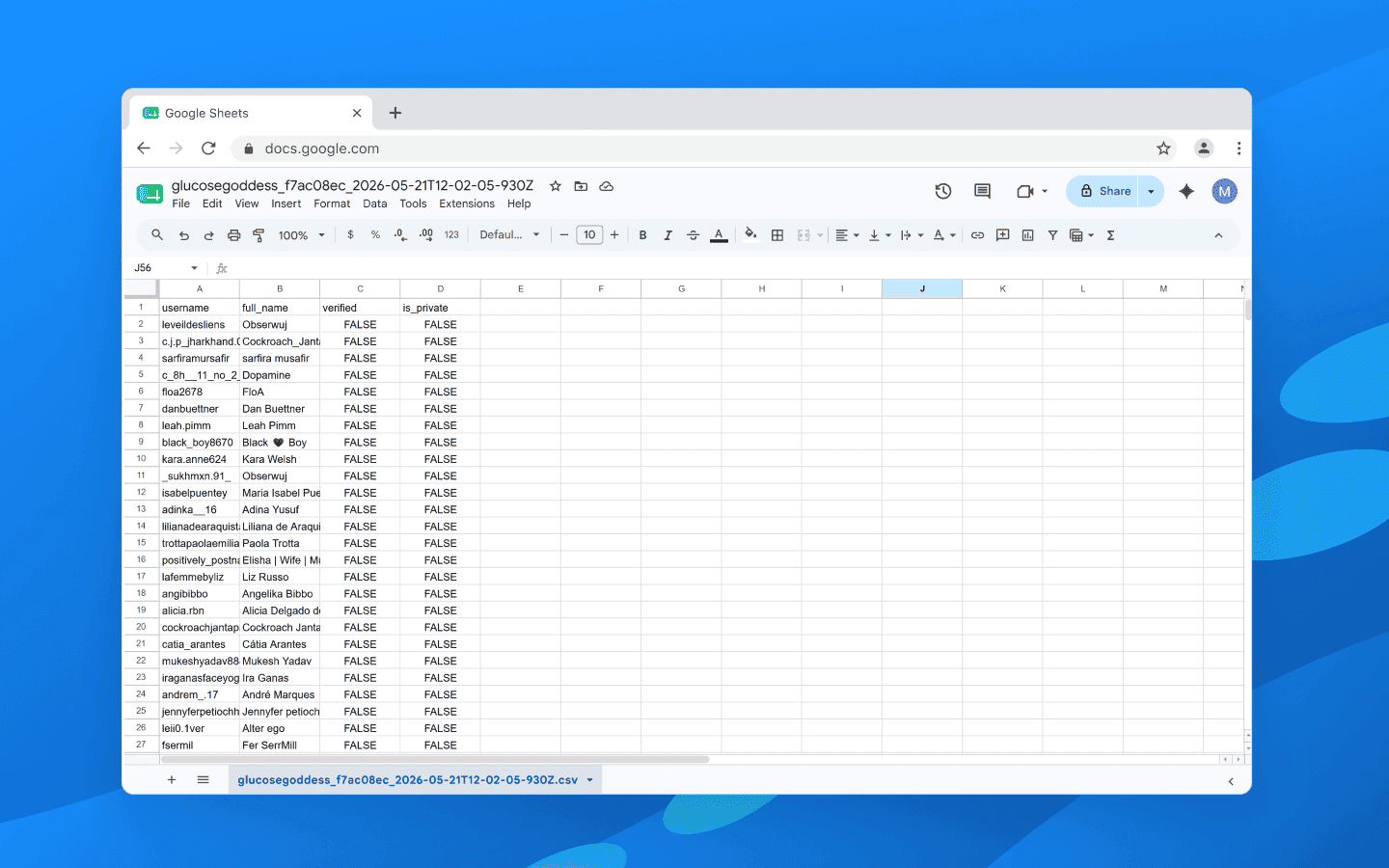Screen dimensions: 1389x868
Task: Open vertical align dropdown
Action: coord(880,235)
